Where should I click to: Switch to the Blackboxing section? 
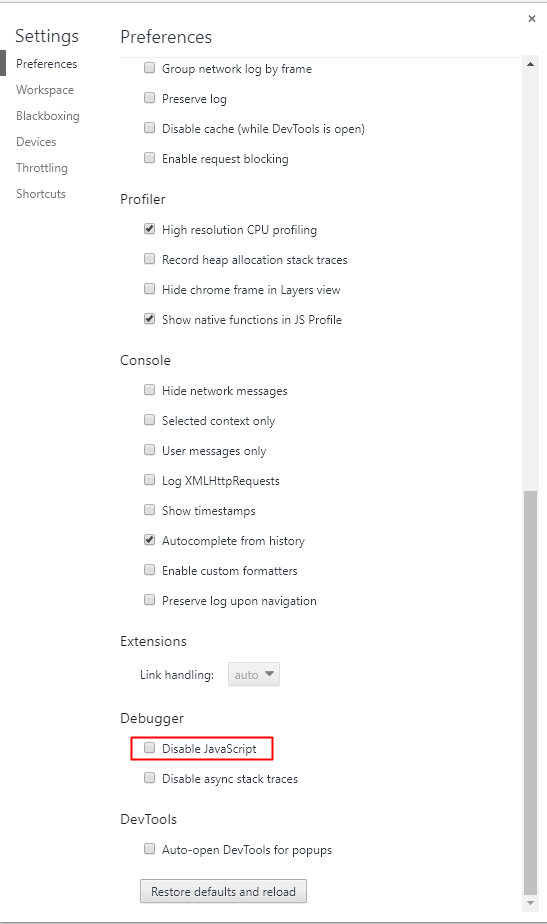[x=48, y=116]
